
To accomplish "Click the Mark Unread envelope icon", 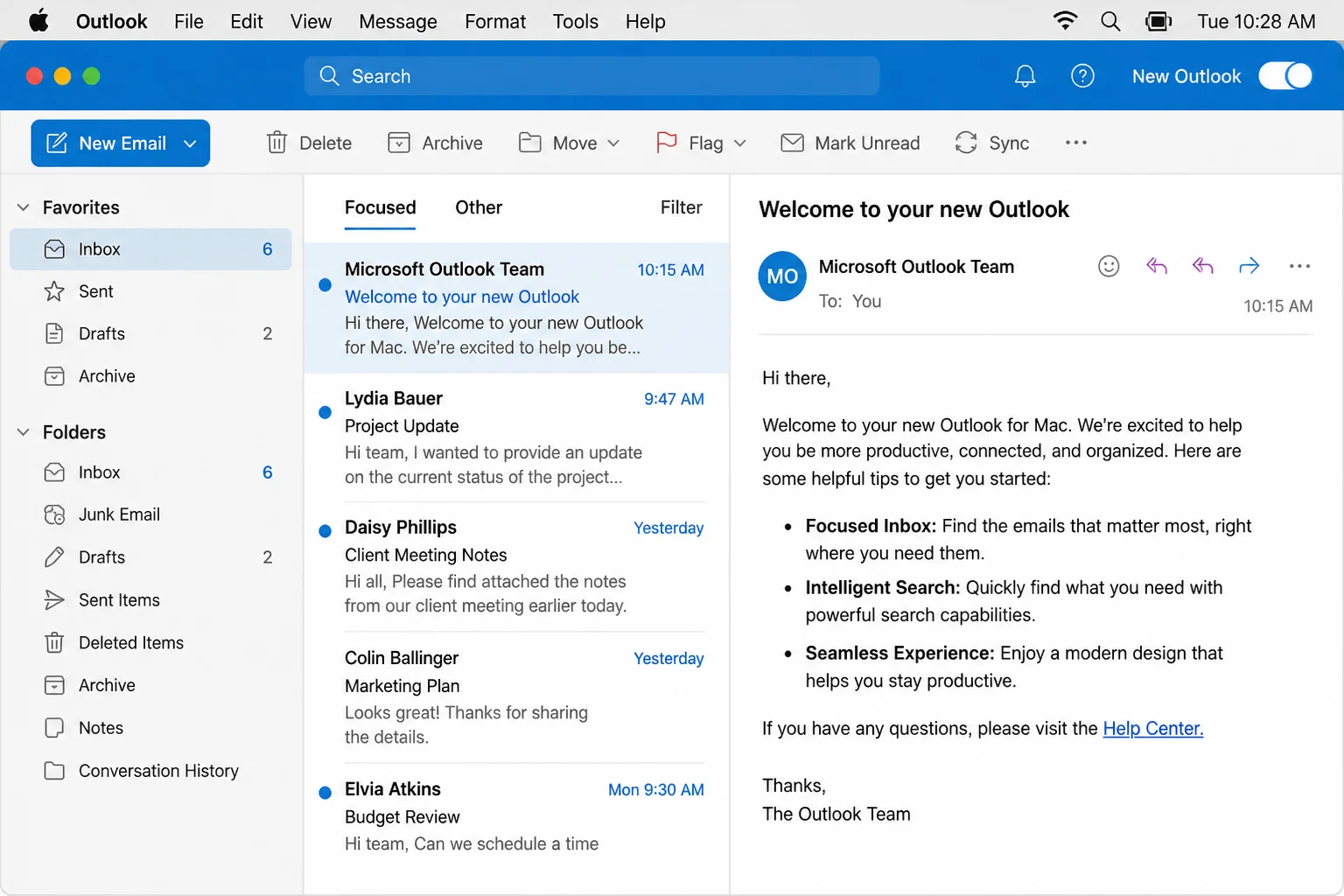I will click(792, 143).
